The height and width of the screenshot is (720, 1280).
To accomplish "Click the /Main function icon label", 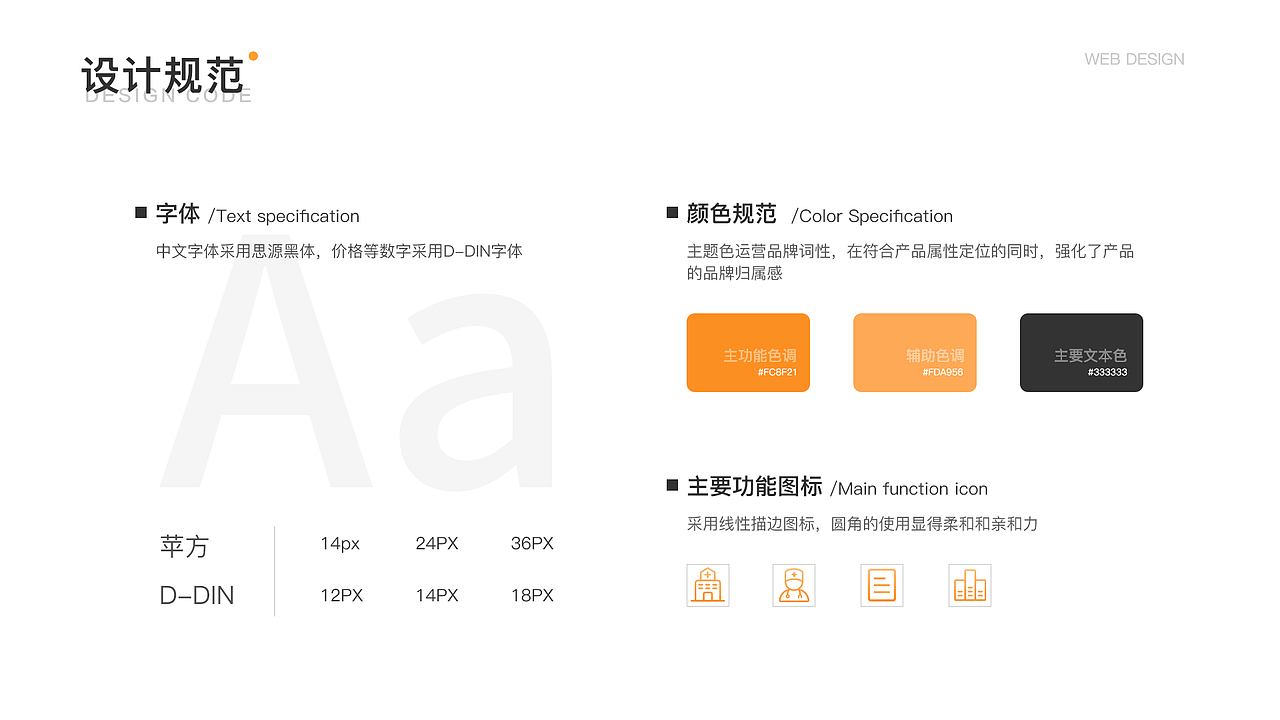I will [x=909, y=489].
